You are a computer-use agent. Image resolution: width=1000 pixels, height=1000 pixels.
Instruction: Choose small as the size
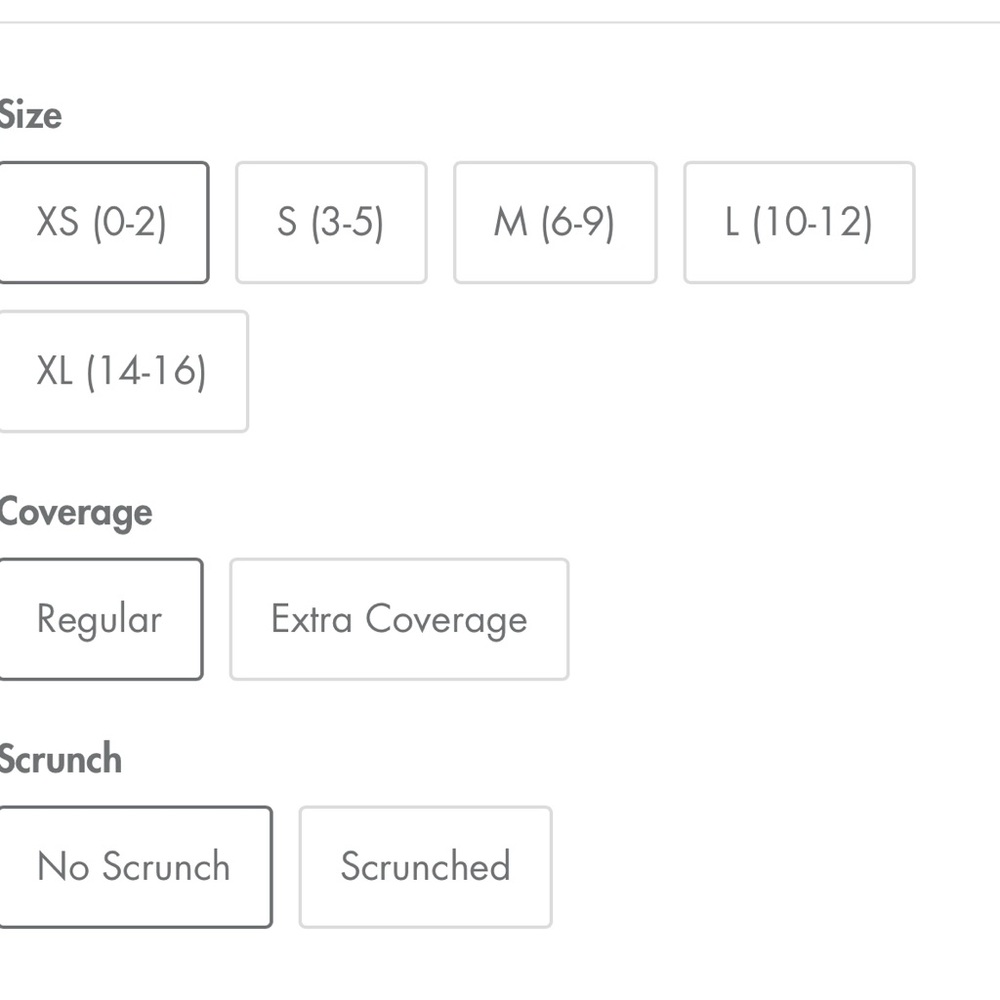click(x=331, y=223)
